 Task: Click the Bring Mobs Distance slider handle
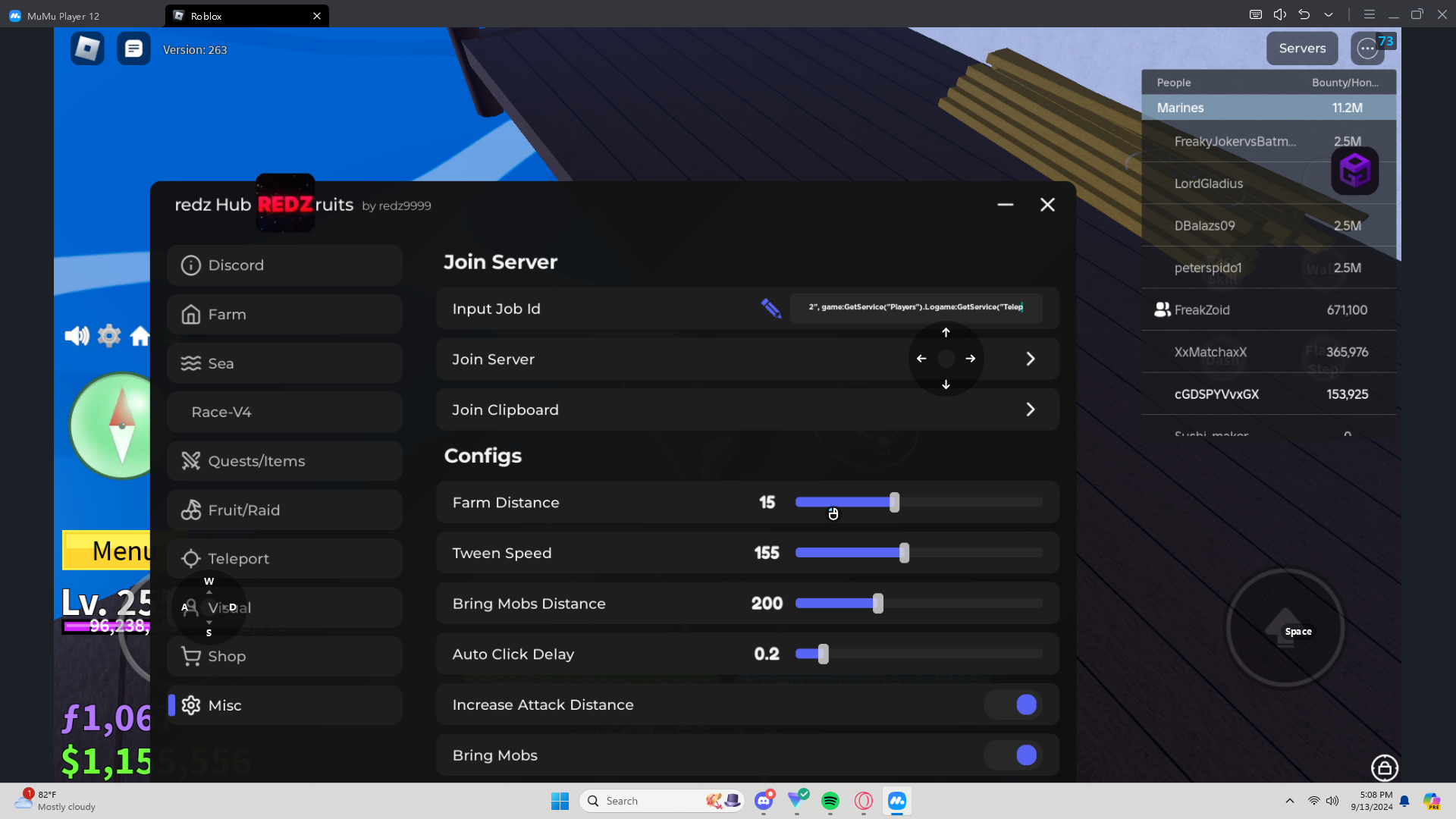pyautogui.click(x=878, y=604)
